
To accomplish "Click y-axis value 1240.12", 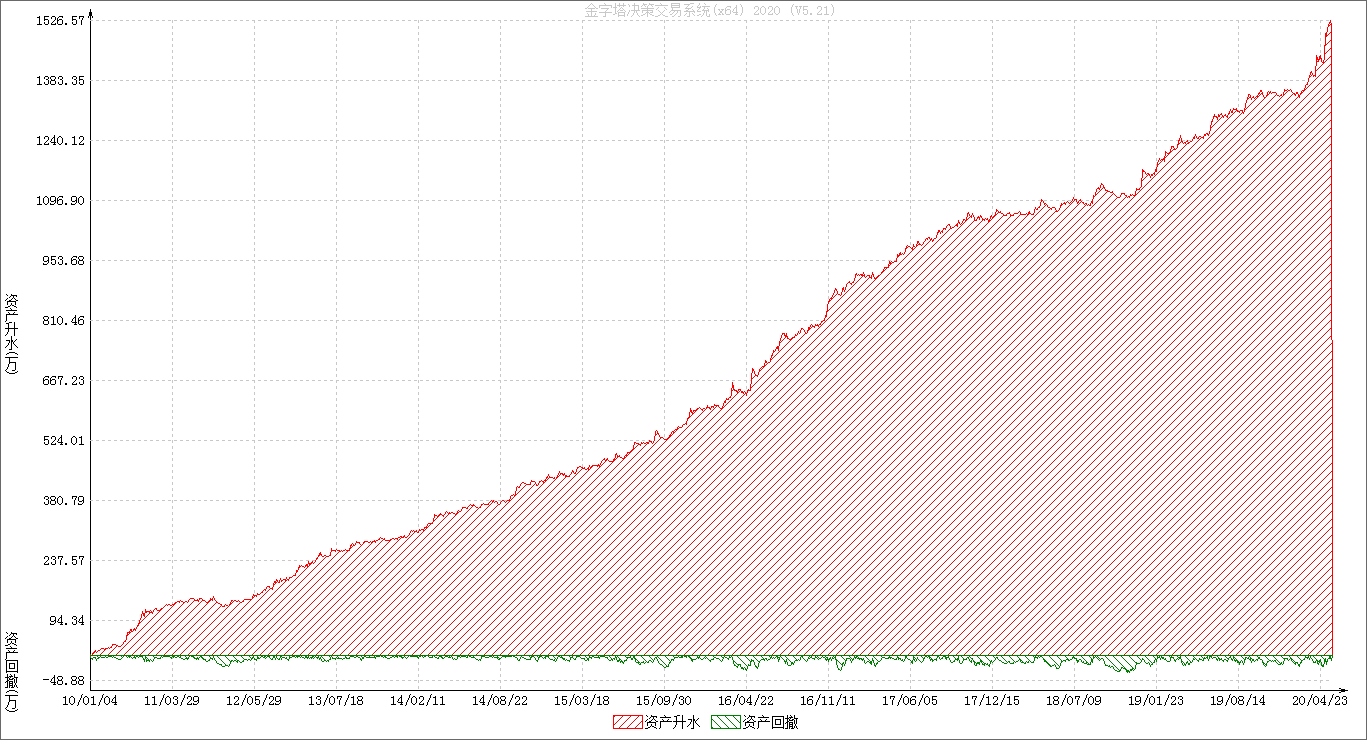I will coord(59,140).
